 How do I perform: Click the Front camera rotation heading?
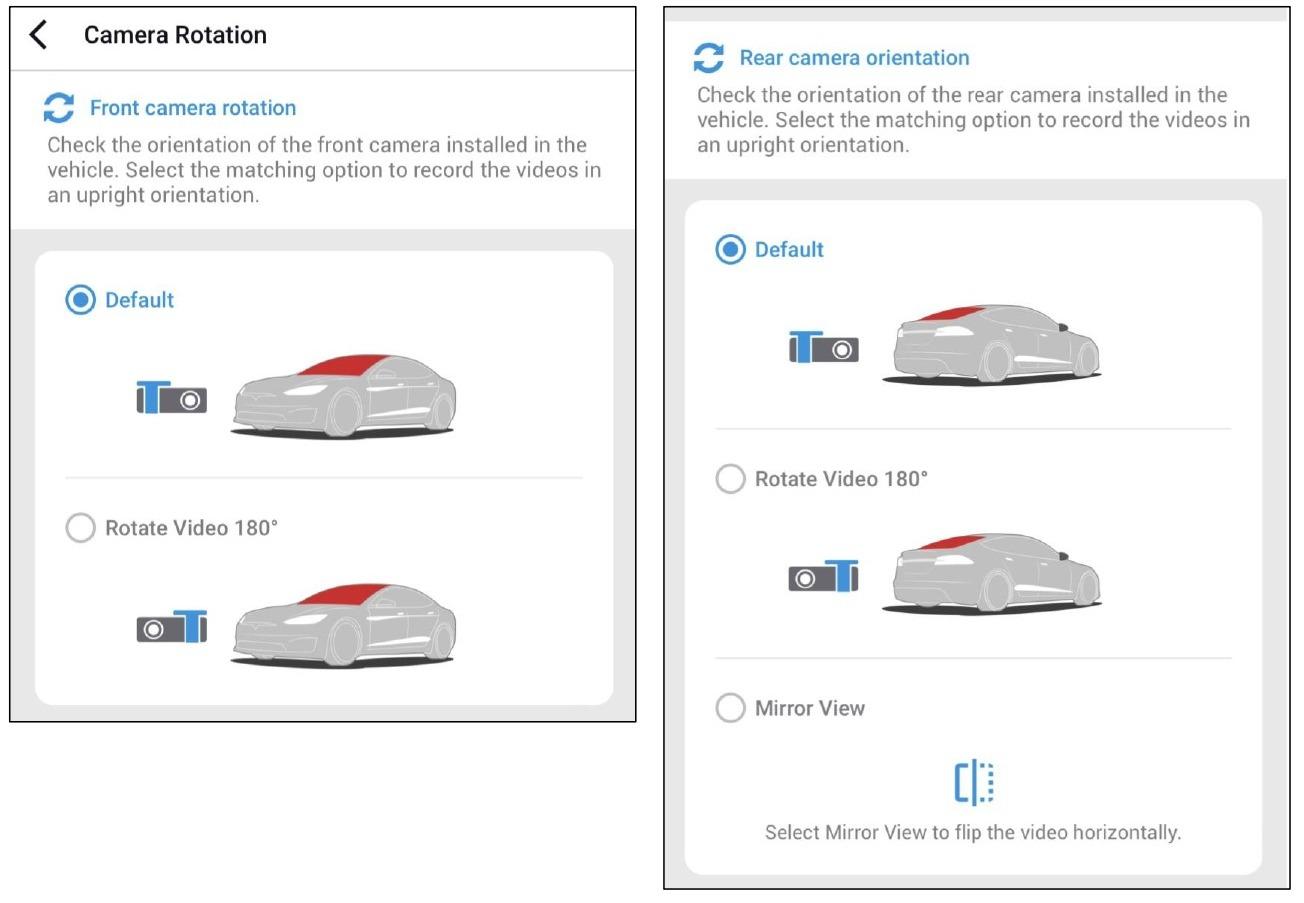(193, 108)
